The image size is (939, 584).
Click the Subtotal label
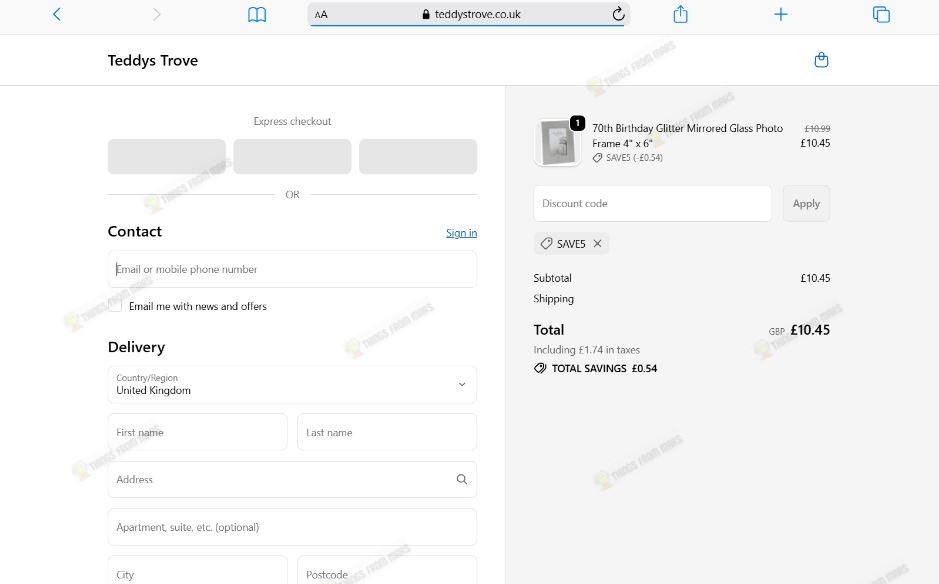(x=552, y=278)
